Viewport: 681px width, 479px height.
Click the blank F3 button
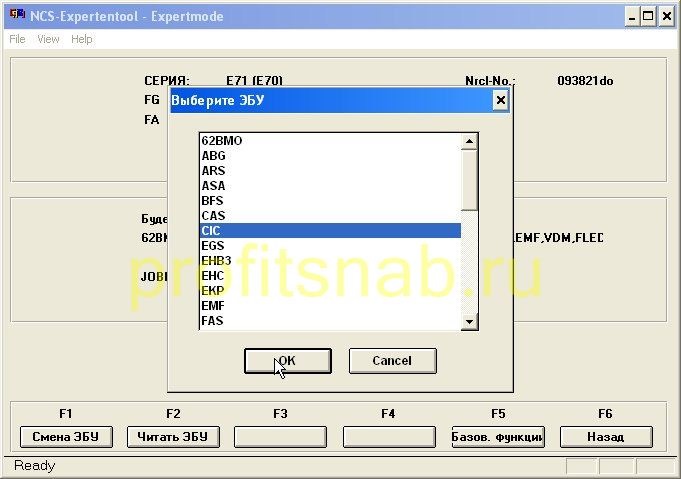click(280, 436)
